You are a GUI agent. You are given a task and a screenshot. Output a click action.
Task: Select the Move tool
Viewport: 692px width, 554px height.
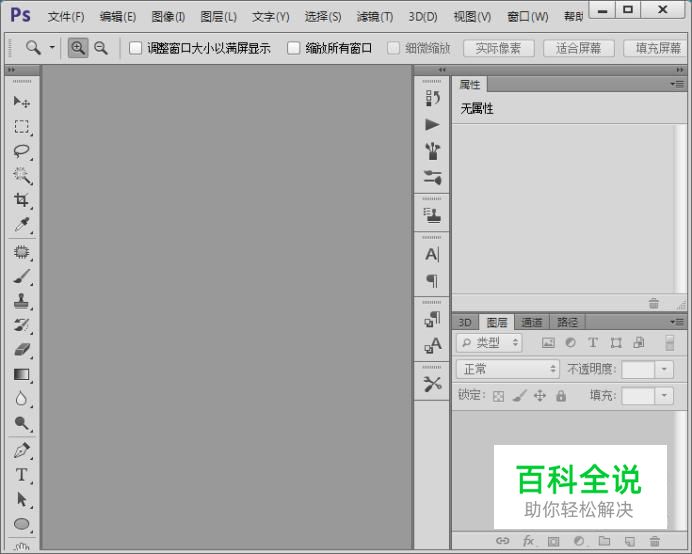[22, 102]
